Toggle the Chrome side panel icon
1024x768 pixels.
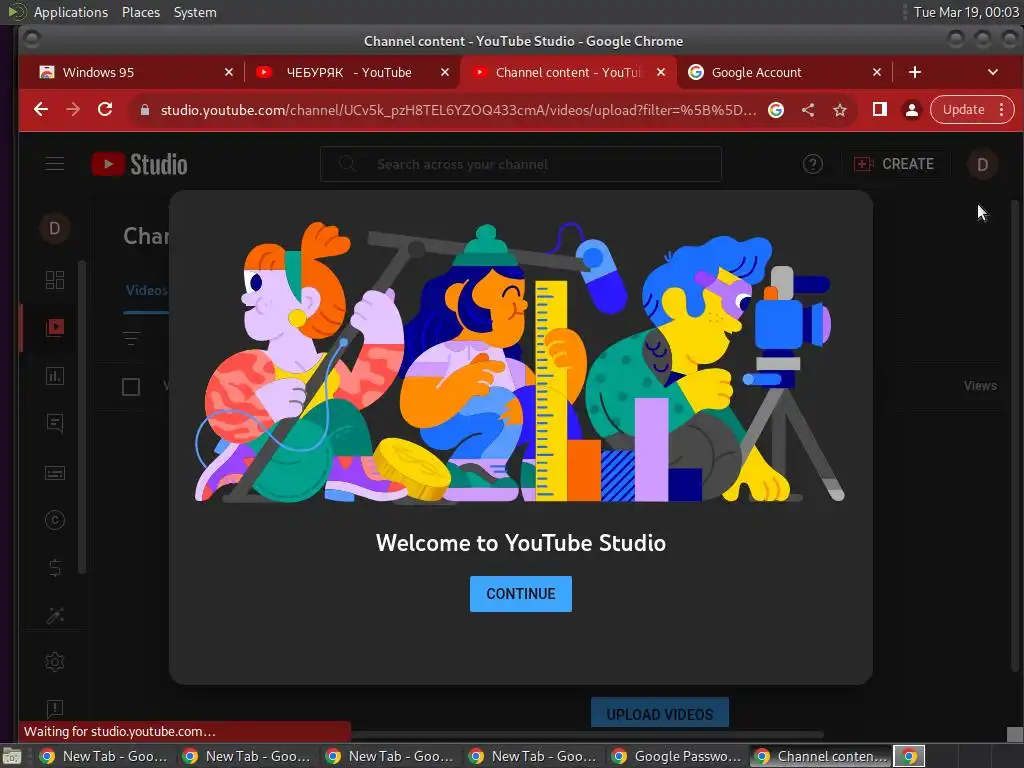[880, 110]
